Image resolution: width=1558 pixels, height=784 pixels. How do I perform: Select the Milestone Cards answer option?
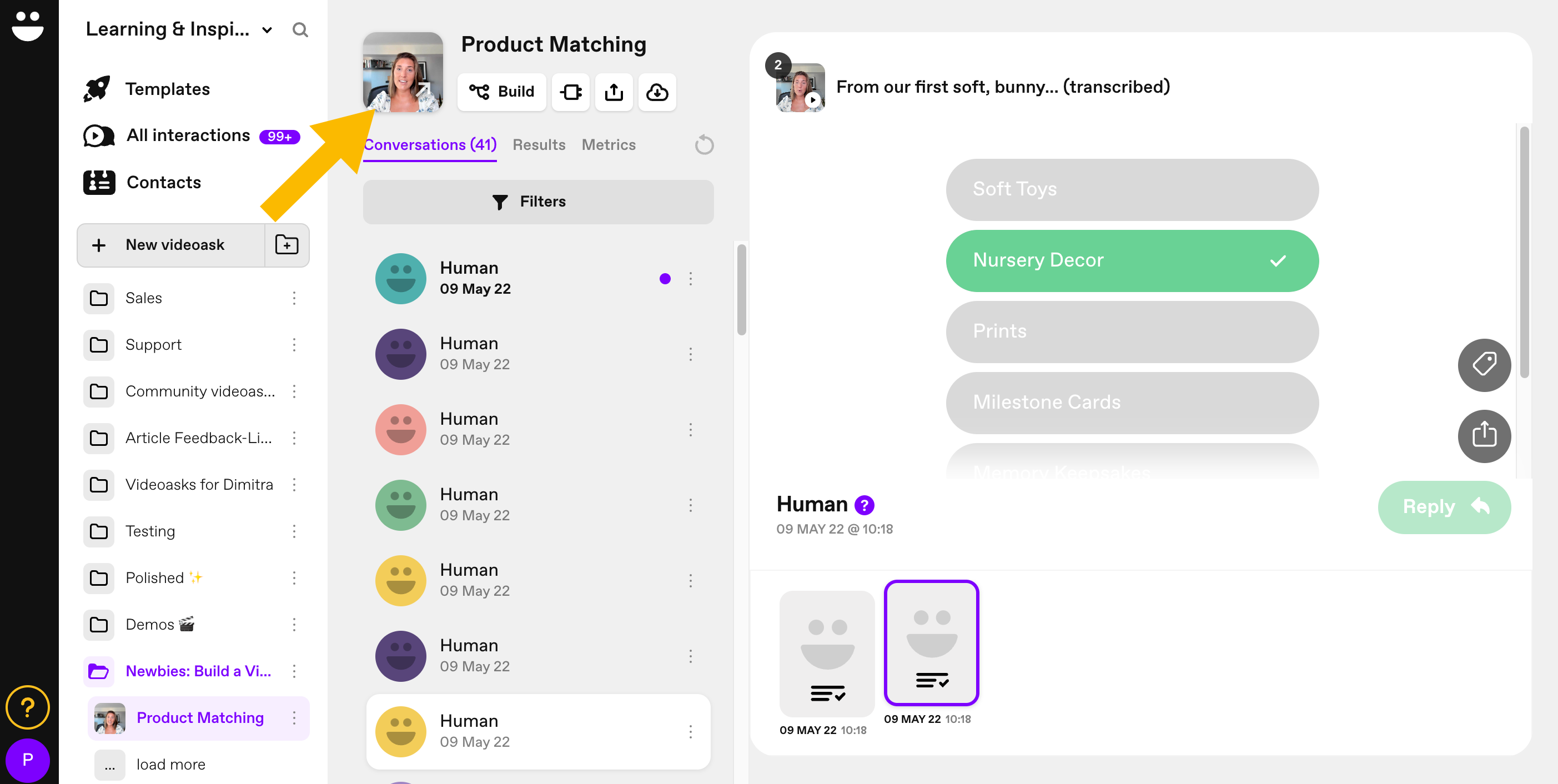(x=1132, y=403)
